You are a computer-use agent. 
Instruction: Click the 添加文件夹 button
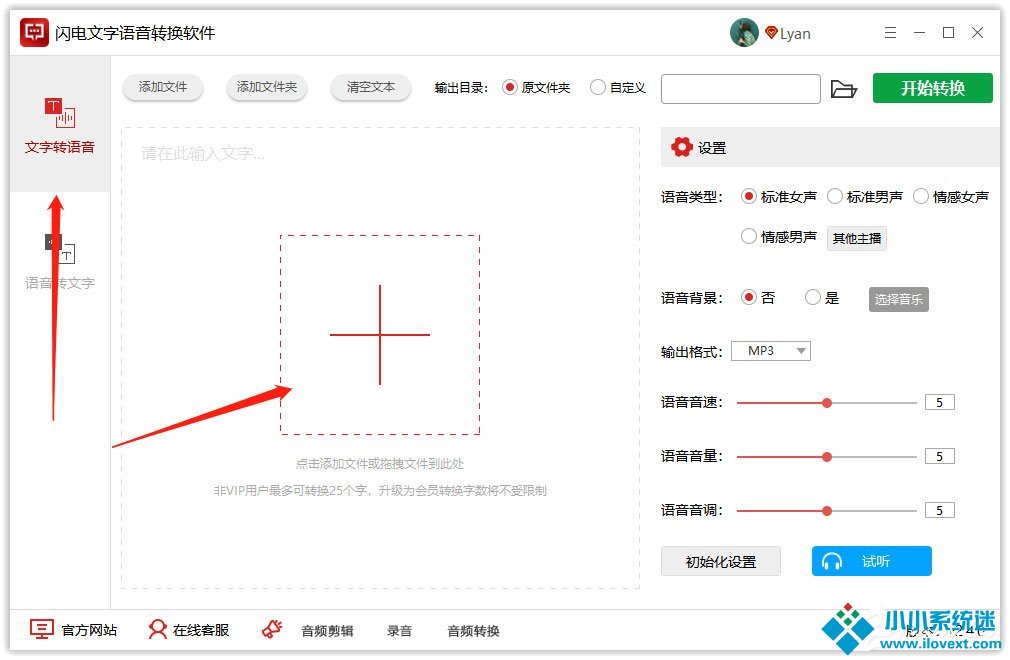(267, 88)
